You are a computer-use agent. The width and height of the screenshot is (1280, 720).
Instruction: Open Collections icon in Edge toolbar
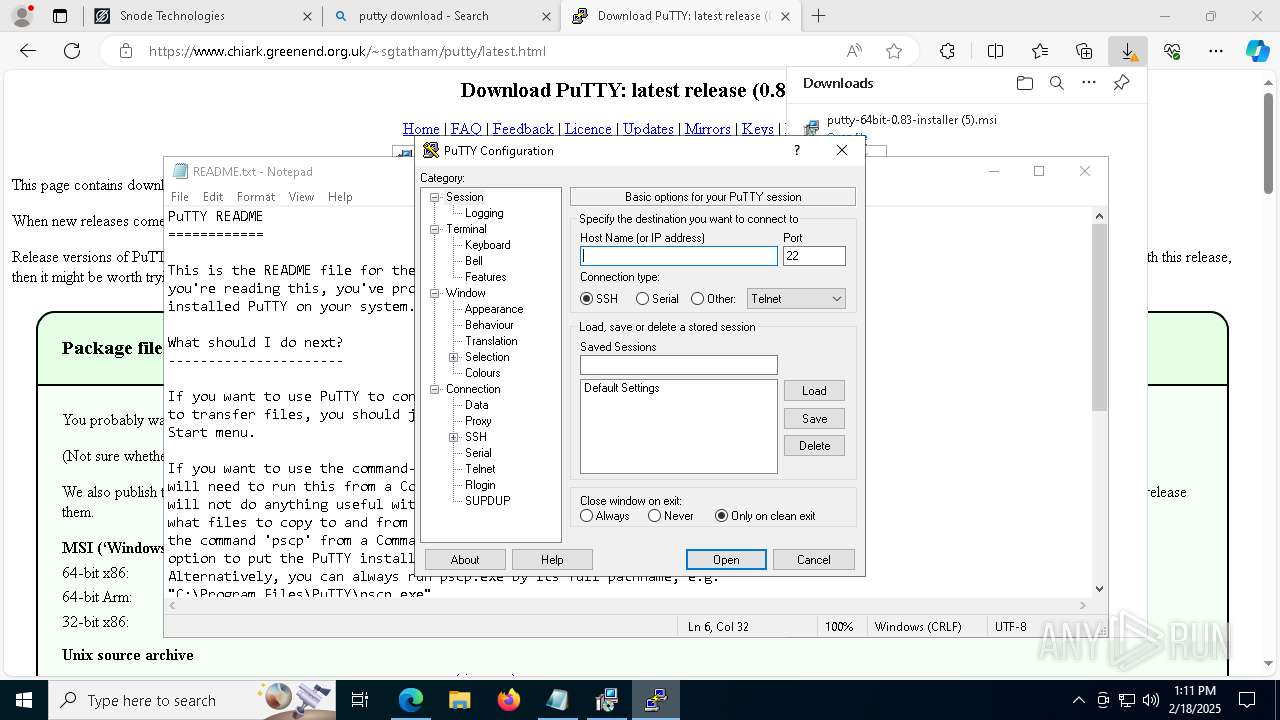(1084, 51)
